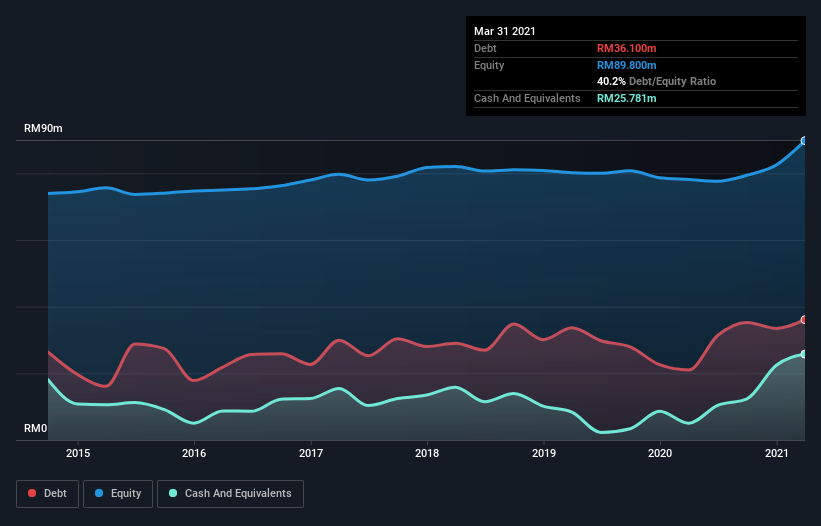This screenshot has width=821, height=526.
Task: Select the 2017 x-axis label
Action: [x=311, y=453]
